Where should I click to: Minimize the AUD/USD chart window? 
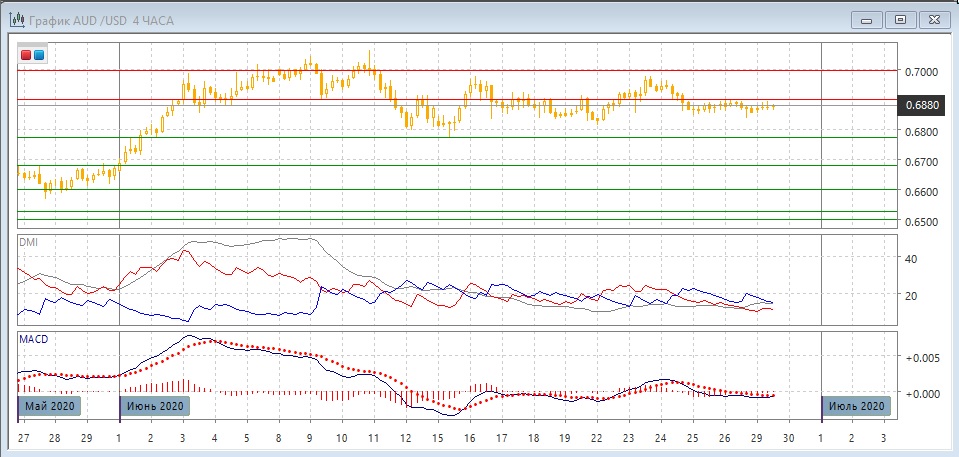pos(866,19)
